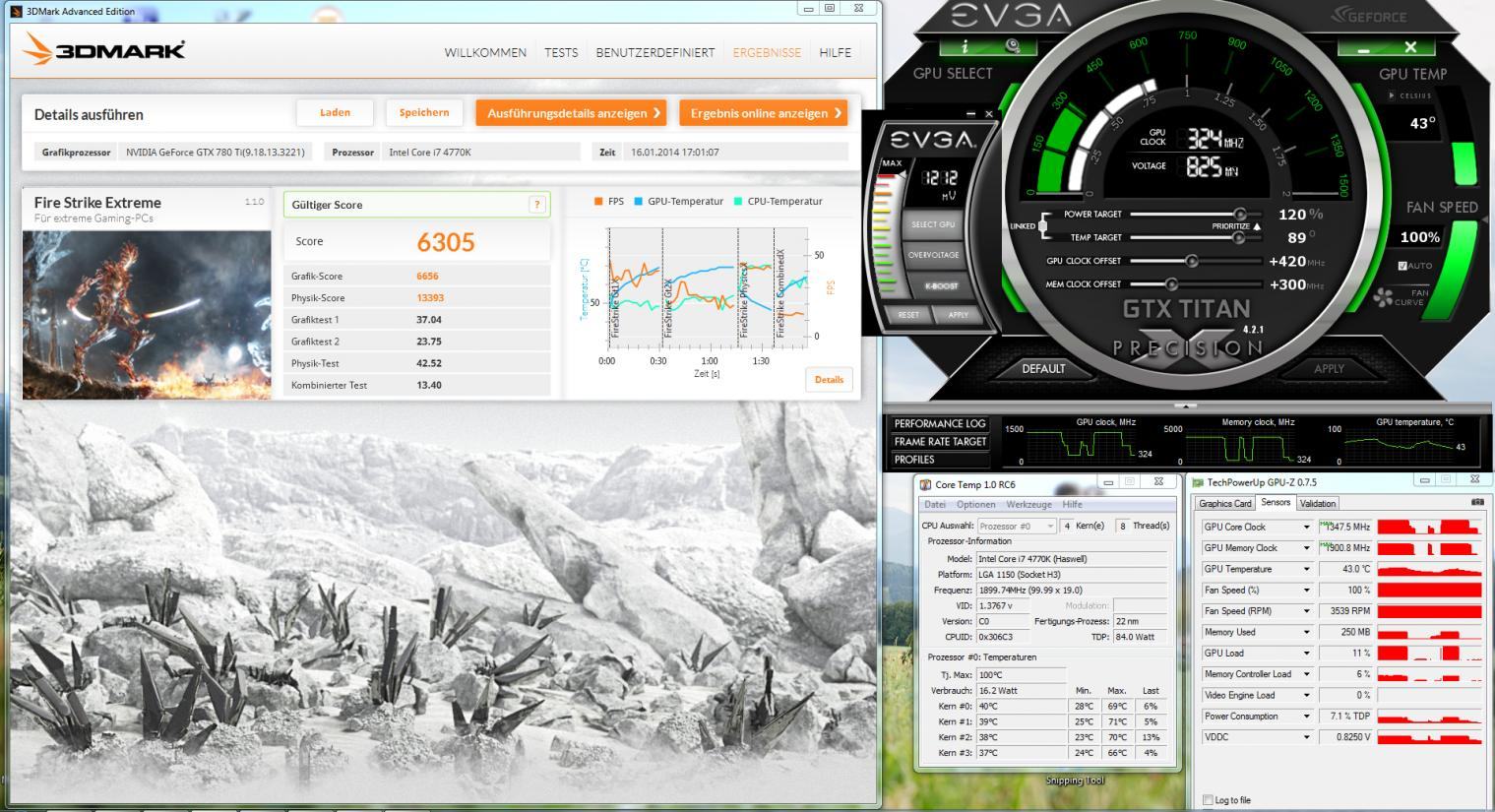Open Power Consumption sensor dropdown

coord(1306,717)
